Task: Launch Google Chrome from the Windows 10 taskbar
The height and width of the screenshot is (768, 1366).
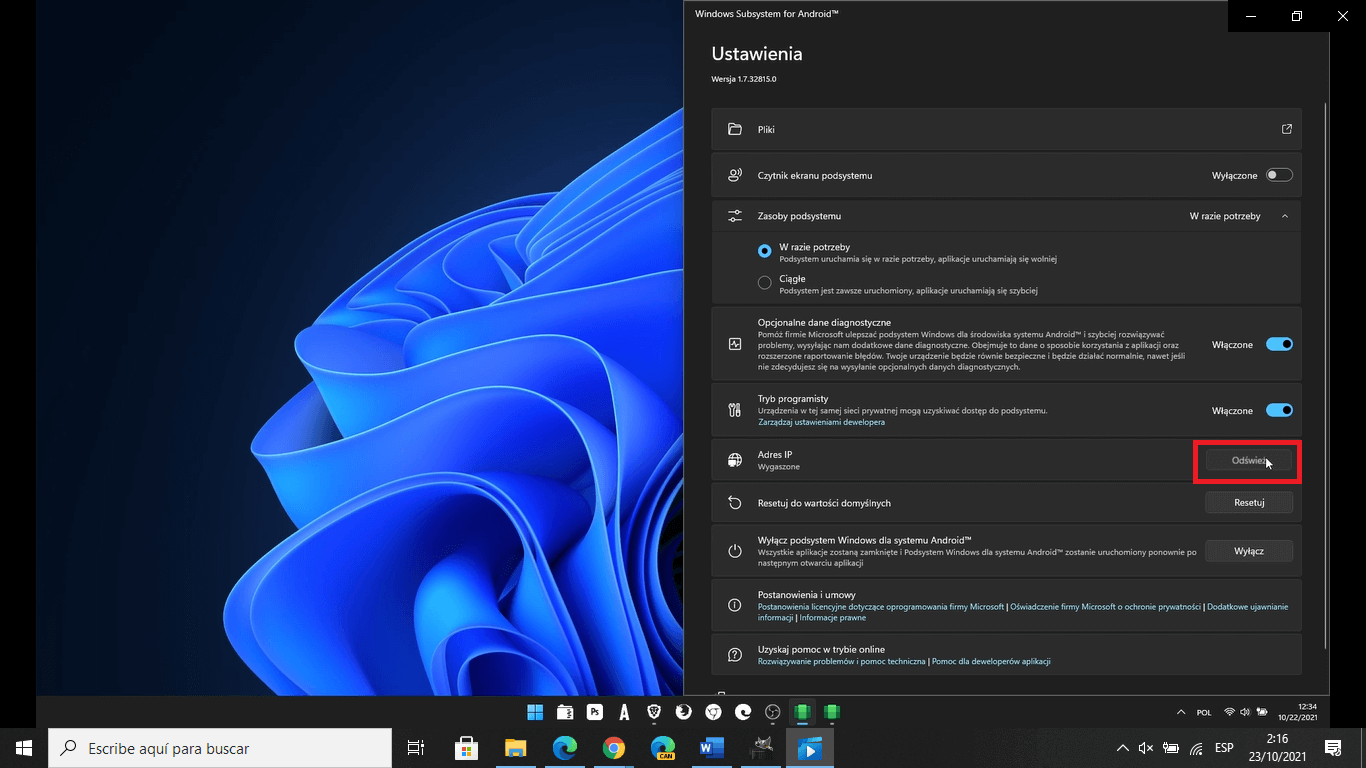Action: (614, 748)
